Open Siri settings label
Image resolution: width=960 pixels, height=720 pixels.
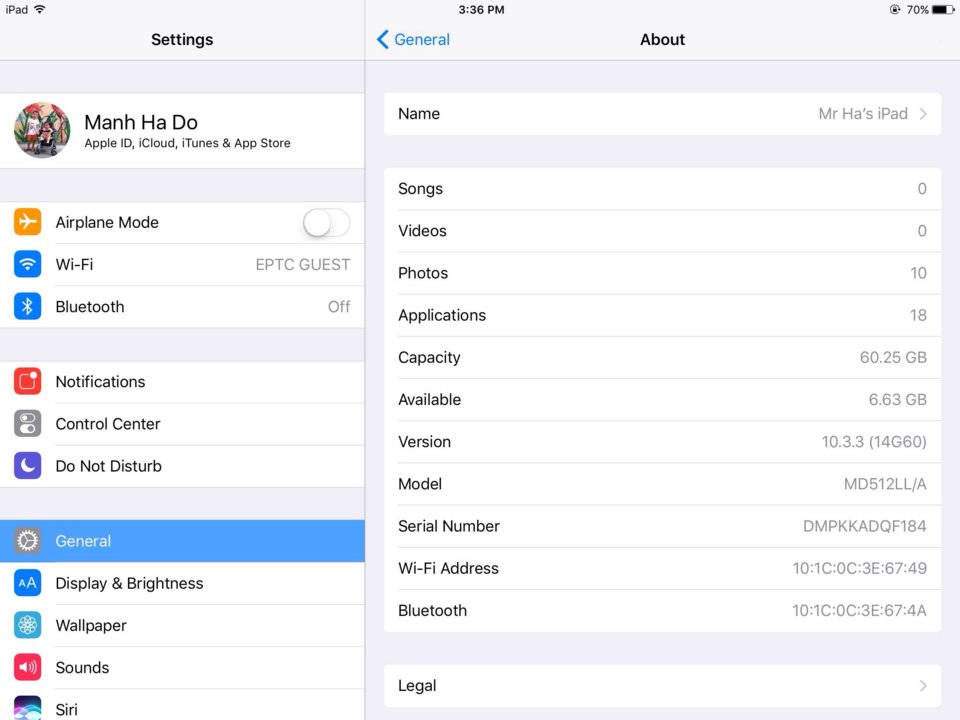click(x=67, y=710)
